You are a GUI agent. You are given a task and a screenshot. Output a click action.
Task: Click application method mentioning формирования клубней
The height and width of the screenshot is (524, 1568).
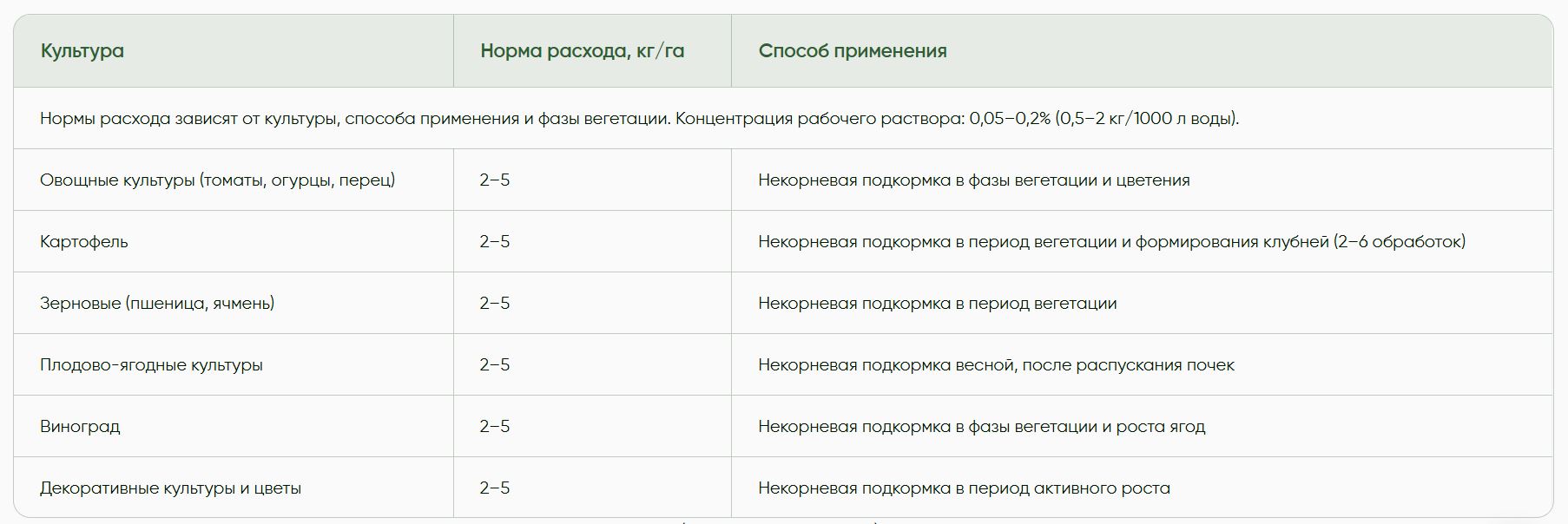tap(1112, 242)
